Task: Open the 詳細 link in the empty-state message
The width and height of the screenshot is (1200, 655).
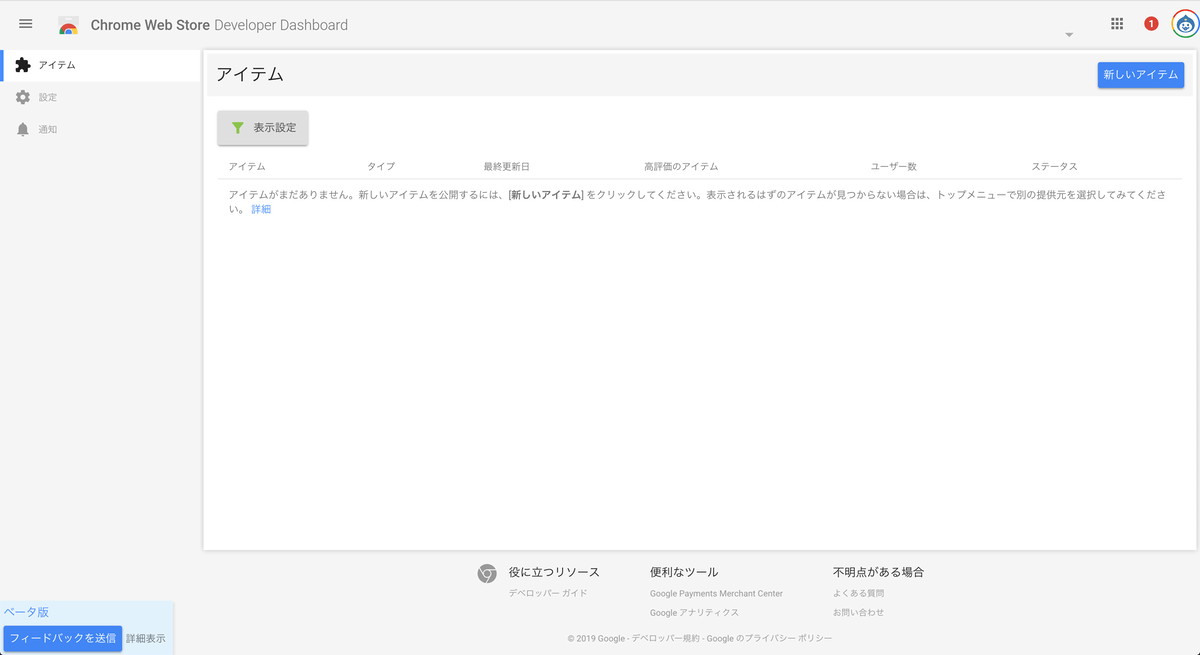Action: [x=260, y=209]
